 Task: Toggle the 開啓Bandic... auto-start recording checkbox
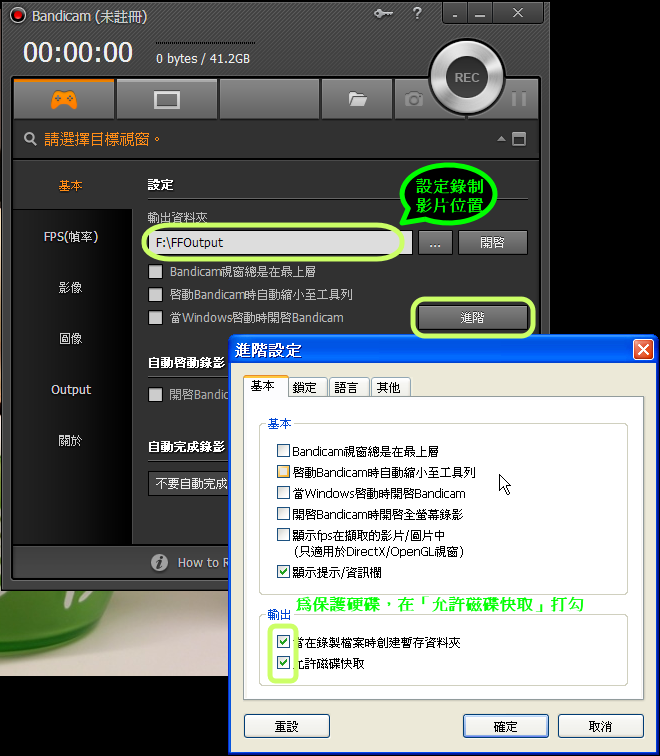pos(155,395)
